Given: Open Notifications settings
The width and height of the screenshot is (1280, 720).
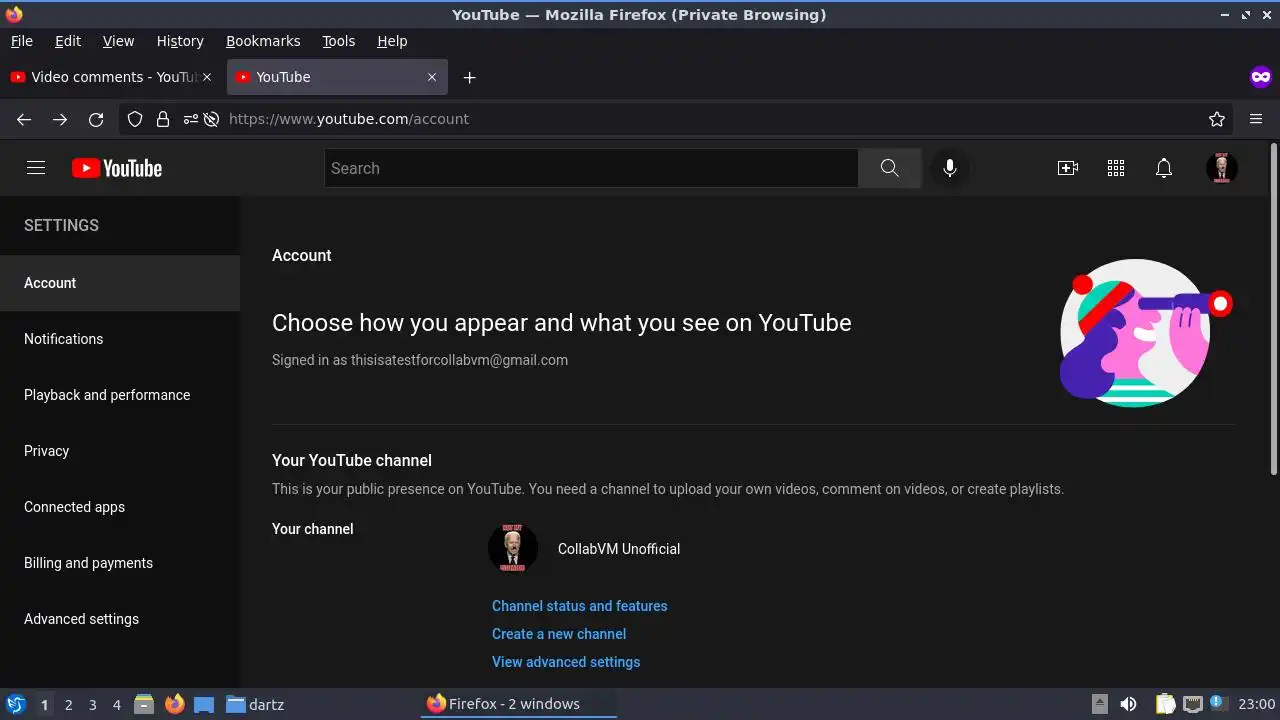Looking at the screenshot, I should coord(120,339).
